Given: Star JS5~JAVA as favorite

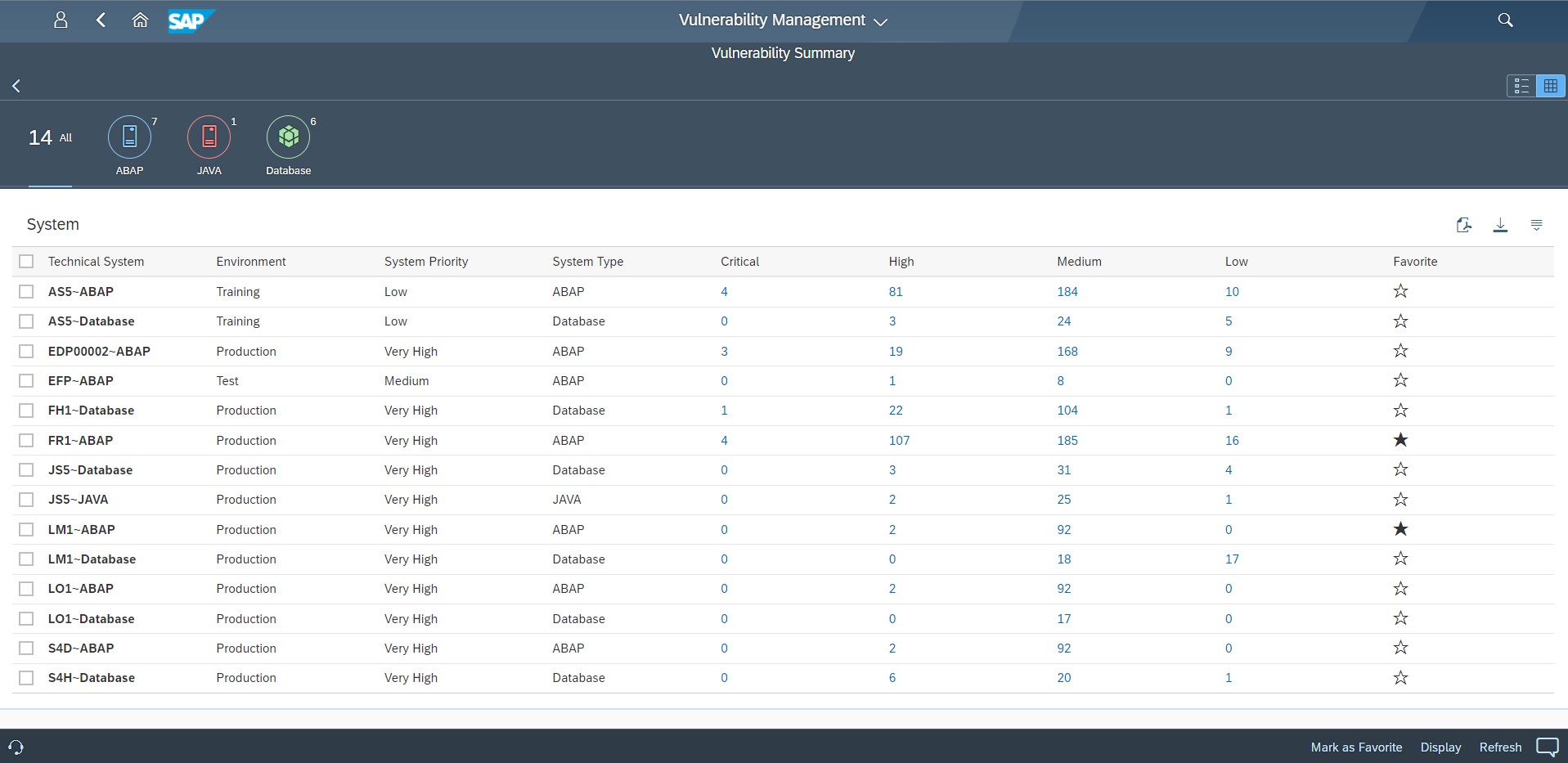Looking at the screenshot, I should pos(1400,499).
